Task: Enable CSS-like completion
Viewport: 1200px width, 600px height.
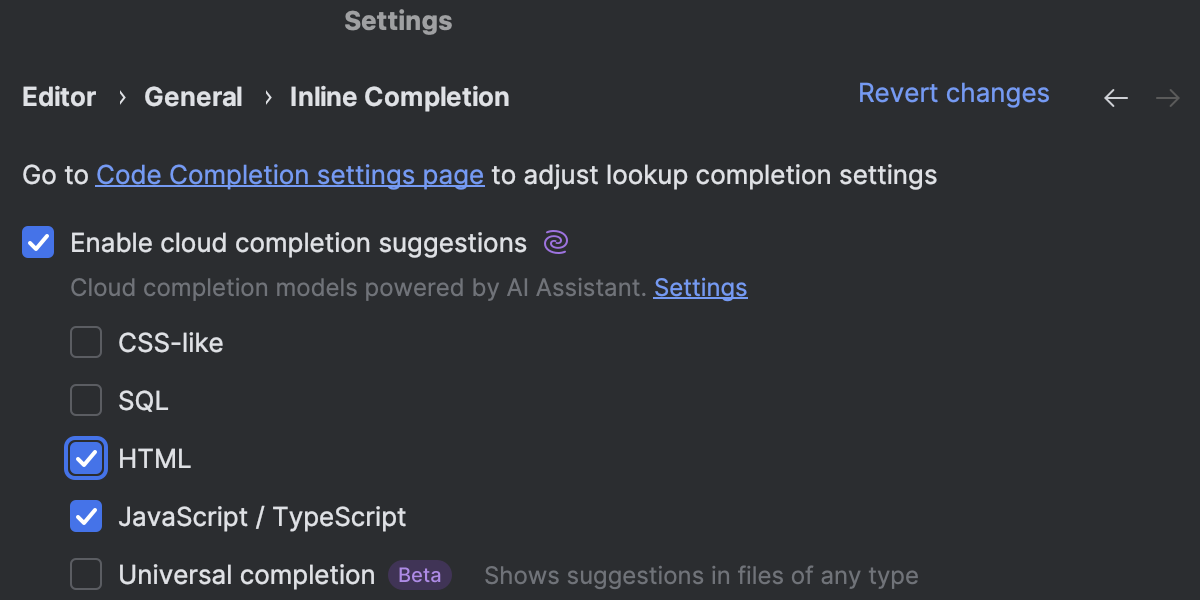Action: coord(86,342)
